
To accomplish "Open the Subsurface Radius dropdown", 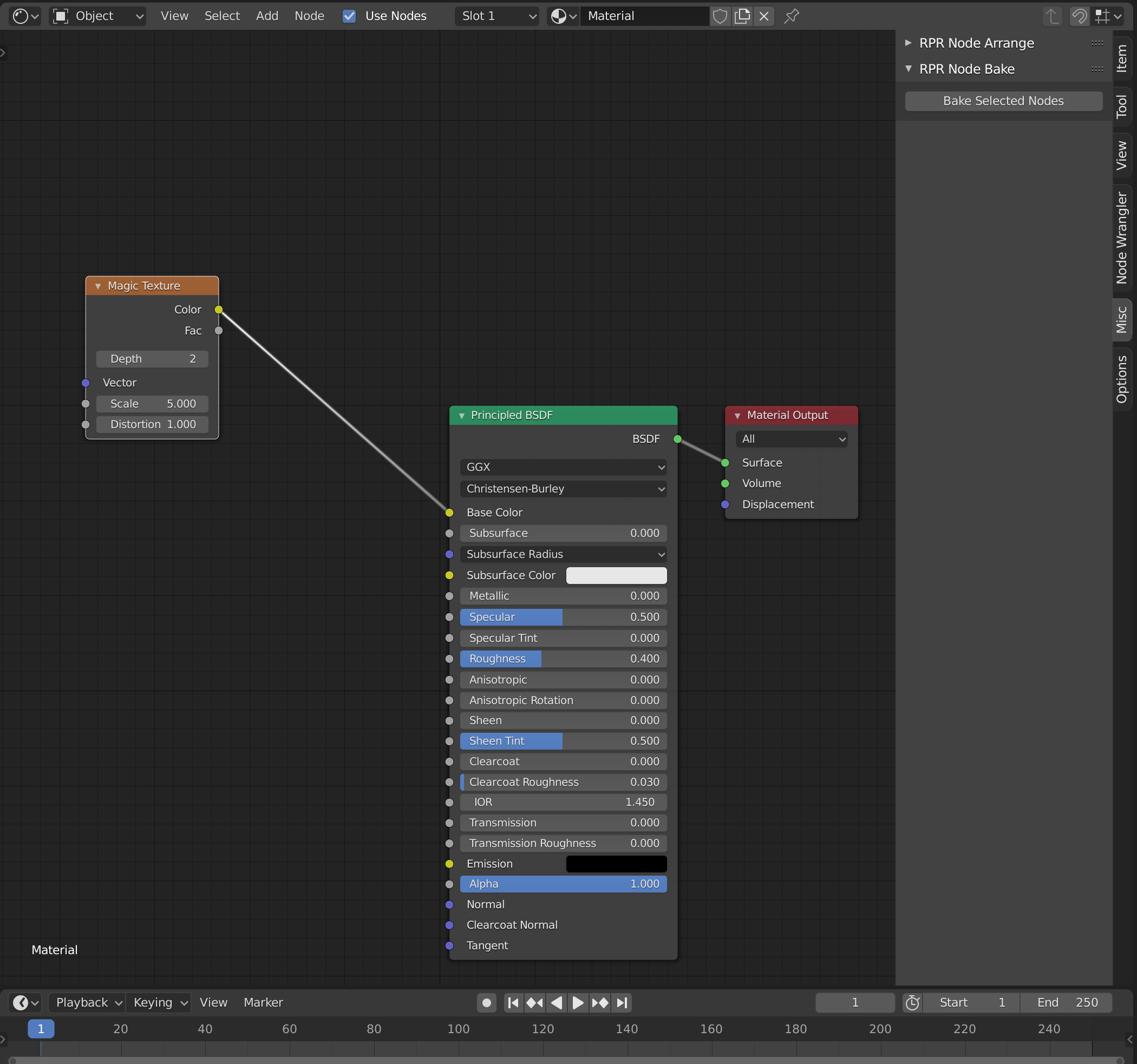I will [x=563, y=554].
